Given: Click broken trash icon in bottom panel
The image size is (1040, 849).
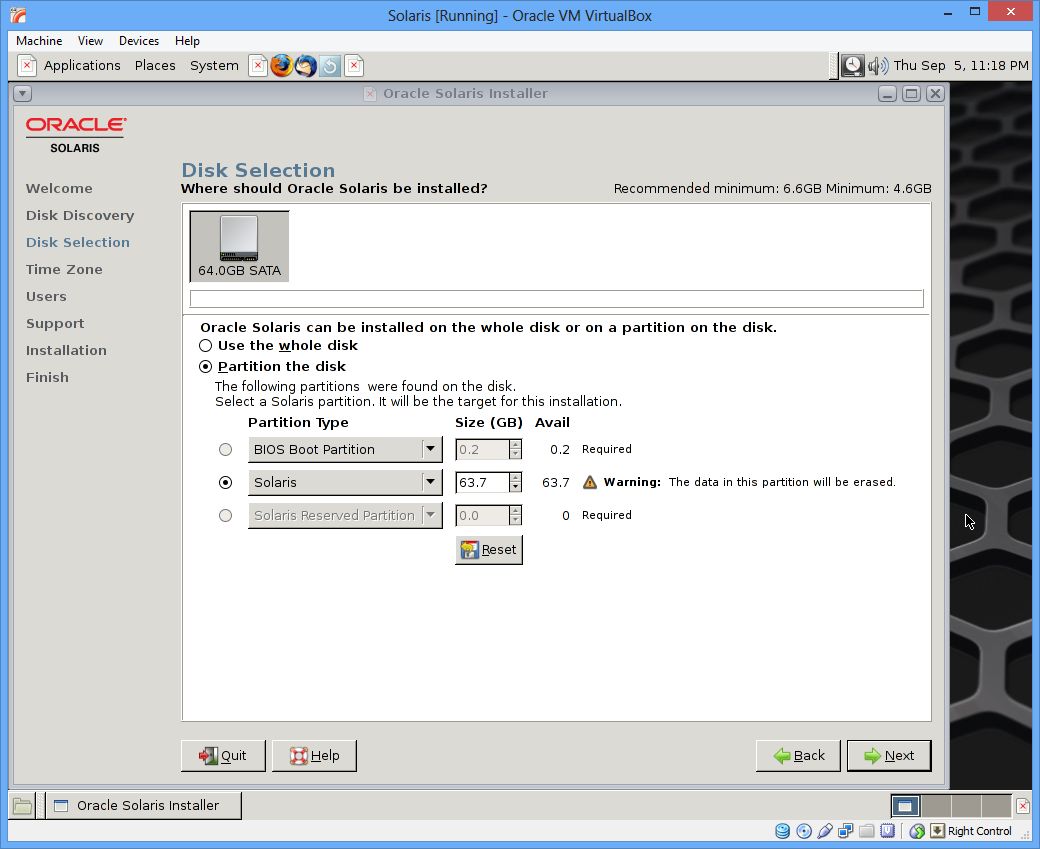Looking at the screenshot, I should [1023, 806].
